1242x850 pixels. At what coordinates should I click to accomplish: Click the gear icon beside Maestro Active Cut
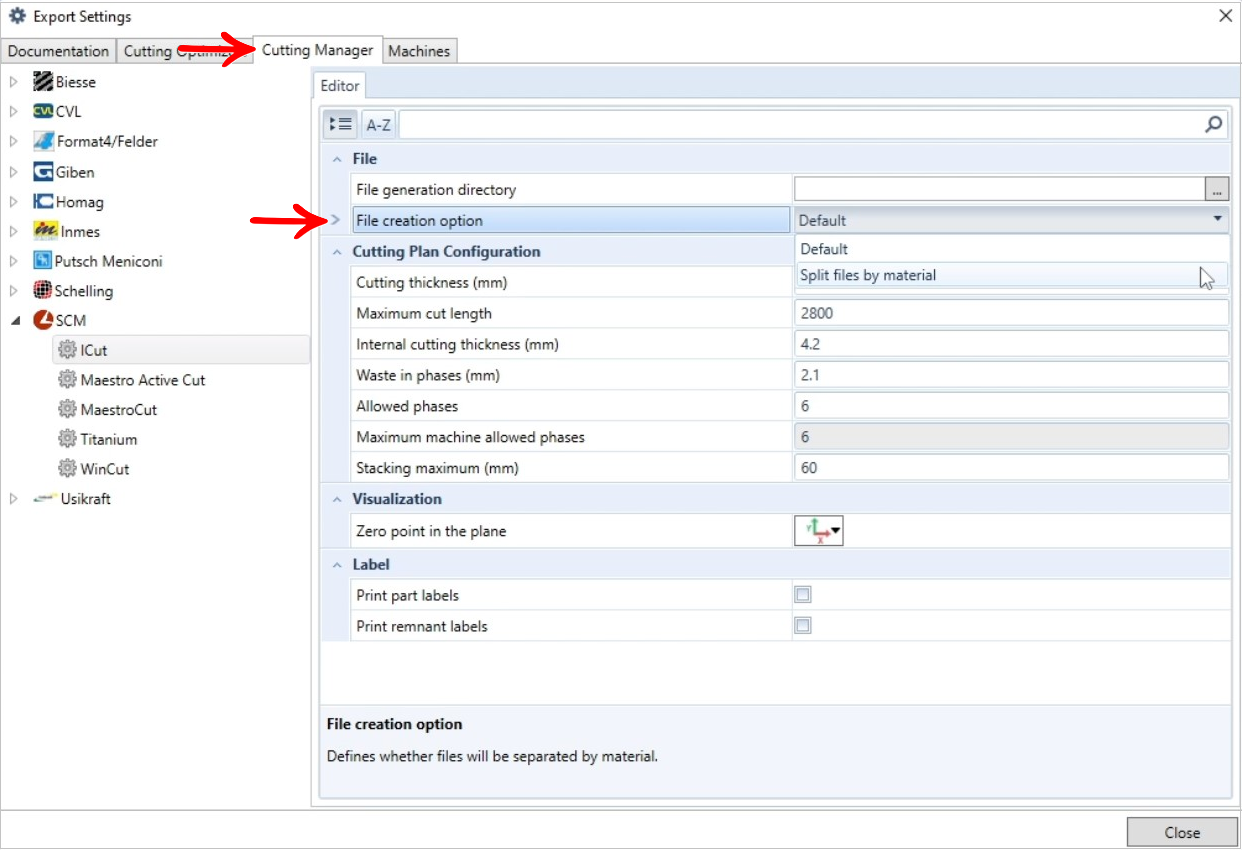[x=67, y=380]
